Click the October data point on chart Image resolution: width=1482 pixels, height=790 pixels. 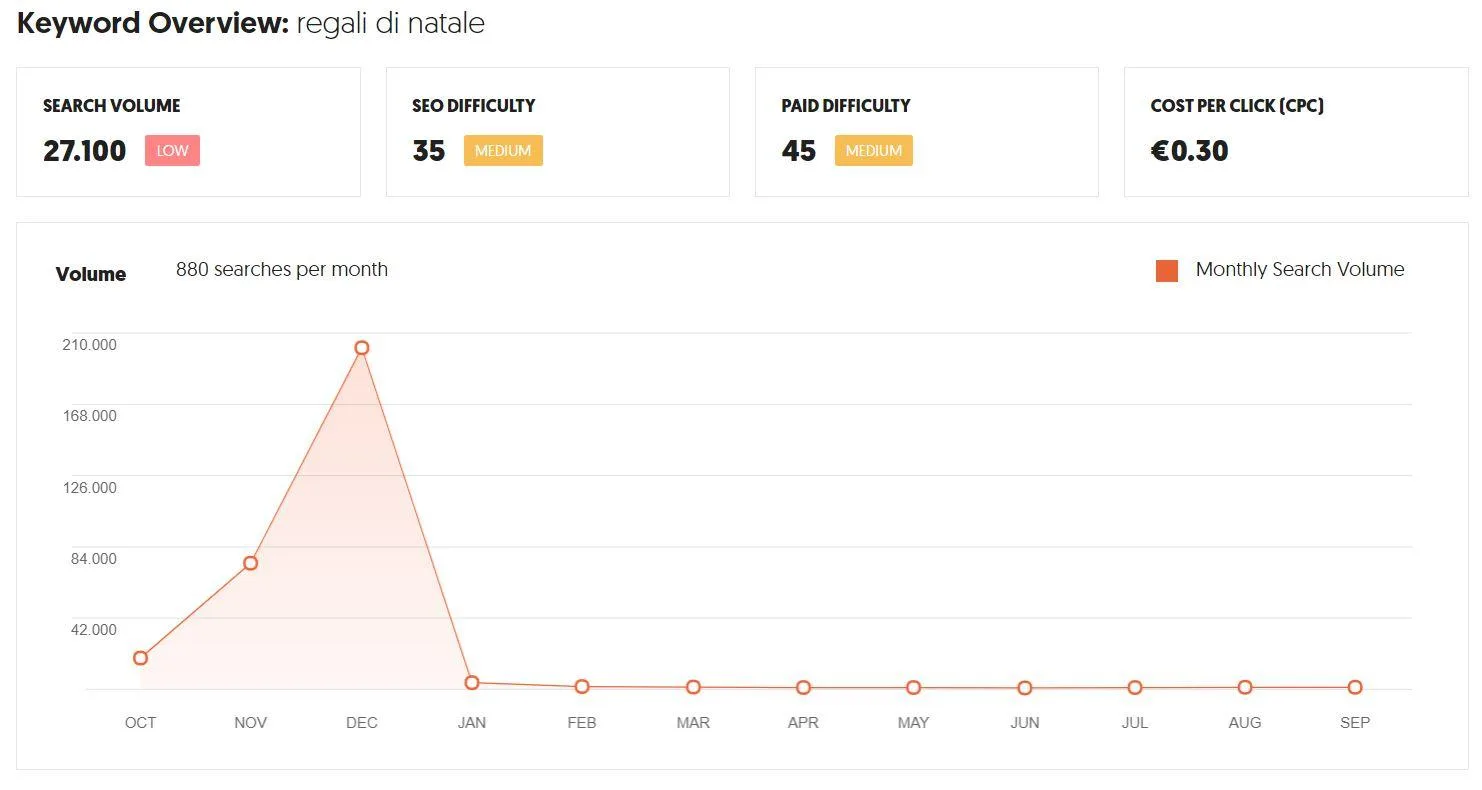click(141, 658)
